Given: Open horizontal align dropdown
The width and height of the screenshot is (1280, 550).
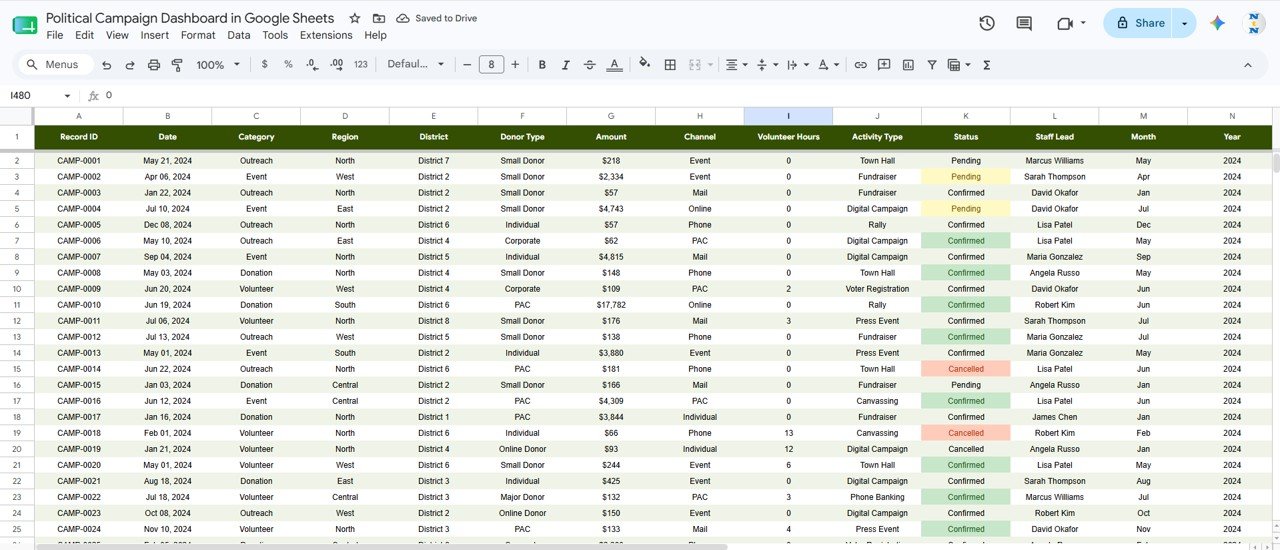Looking at the screenshot, I should (737, 65).
